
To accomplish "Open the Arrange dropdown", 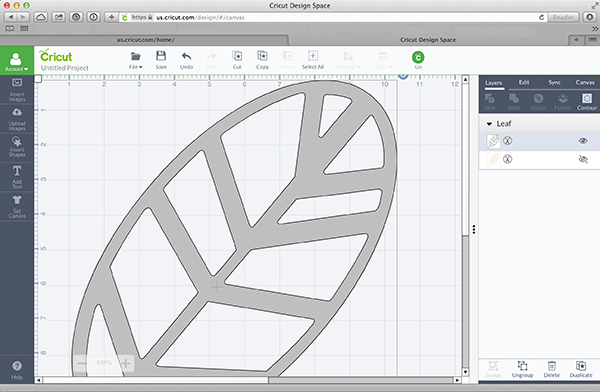I will (x=348, y=60).
